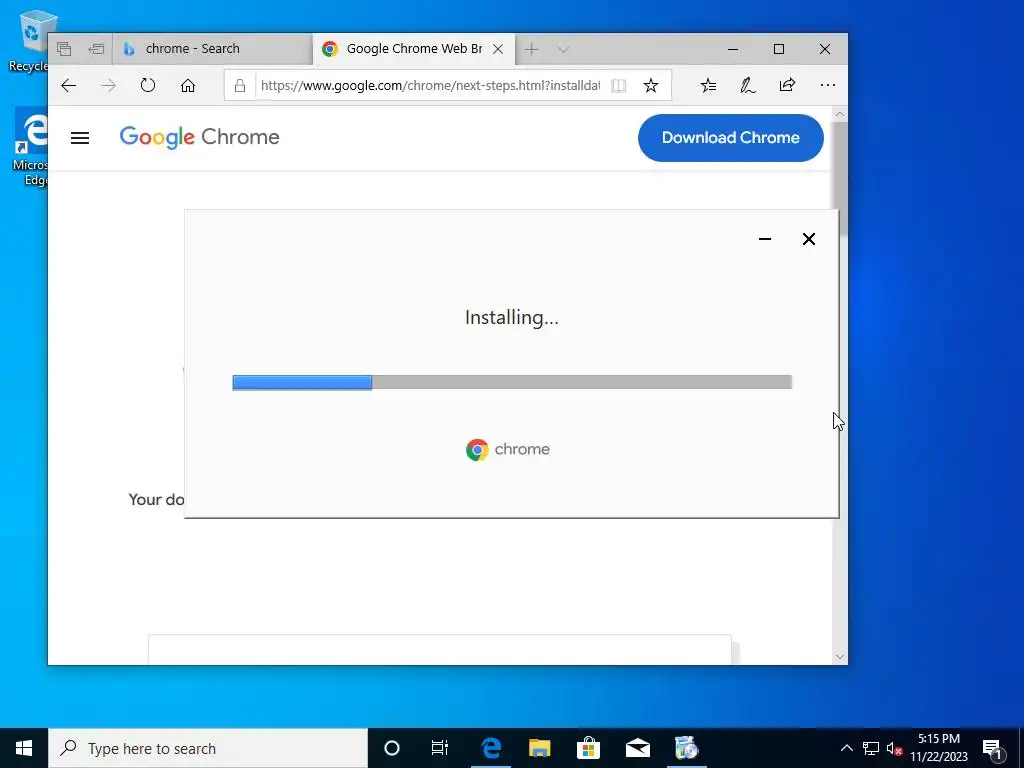Click the Edge icon on taskbar
Image resolution: width=1024 pixels, height=768 pixels.
[x=490, y=748]
